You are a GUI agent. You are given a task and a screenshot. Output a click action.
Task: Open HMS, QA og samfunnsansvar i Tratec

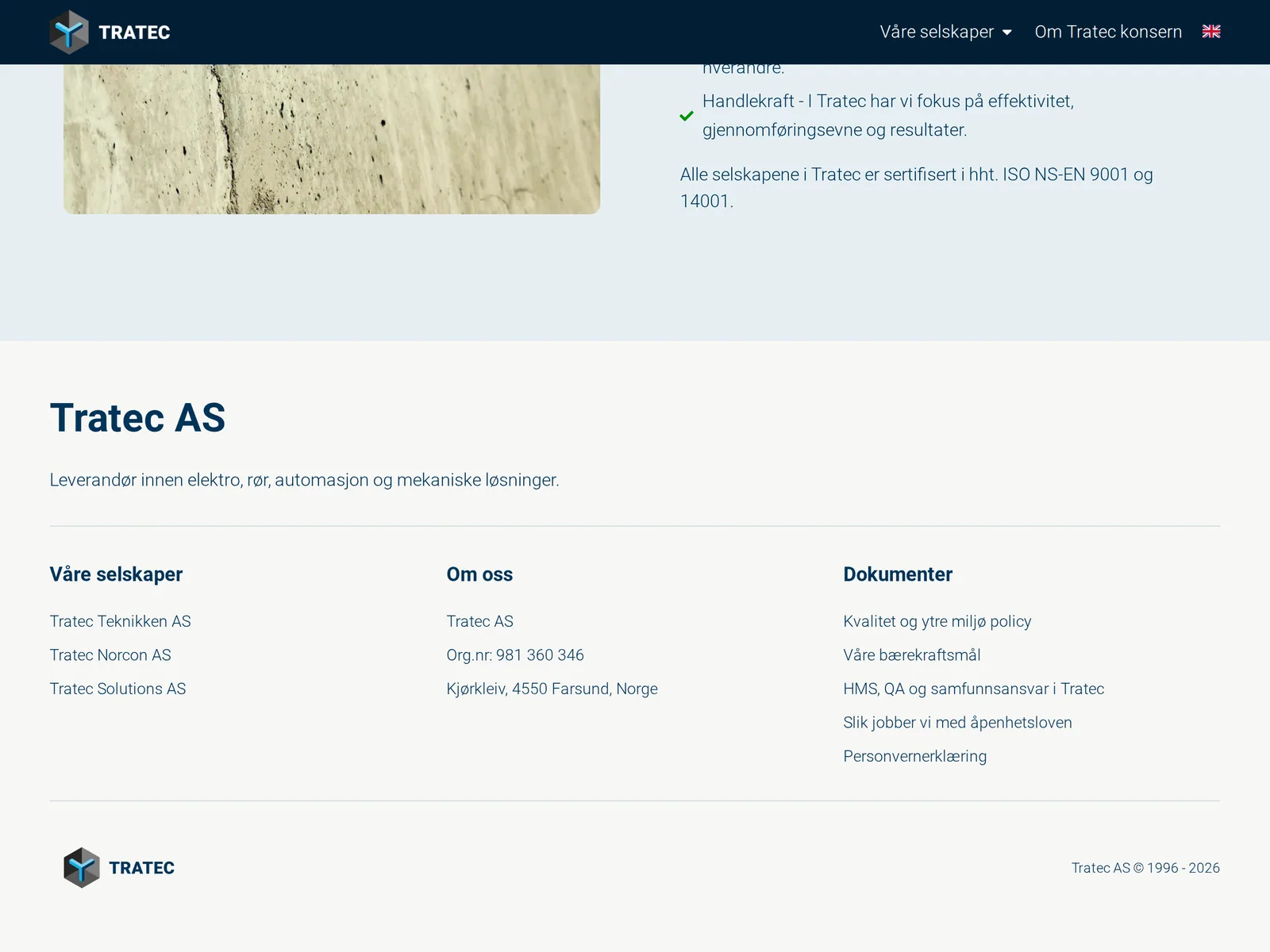coord(974,689)
